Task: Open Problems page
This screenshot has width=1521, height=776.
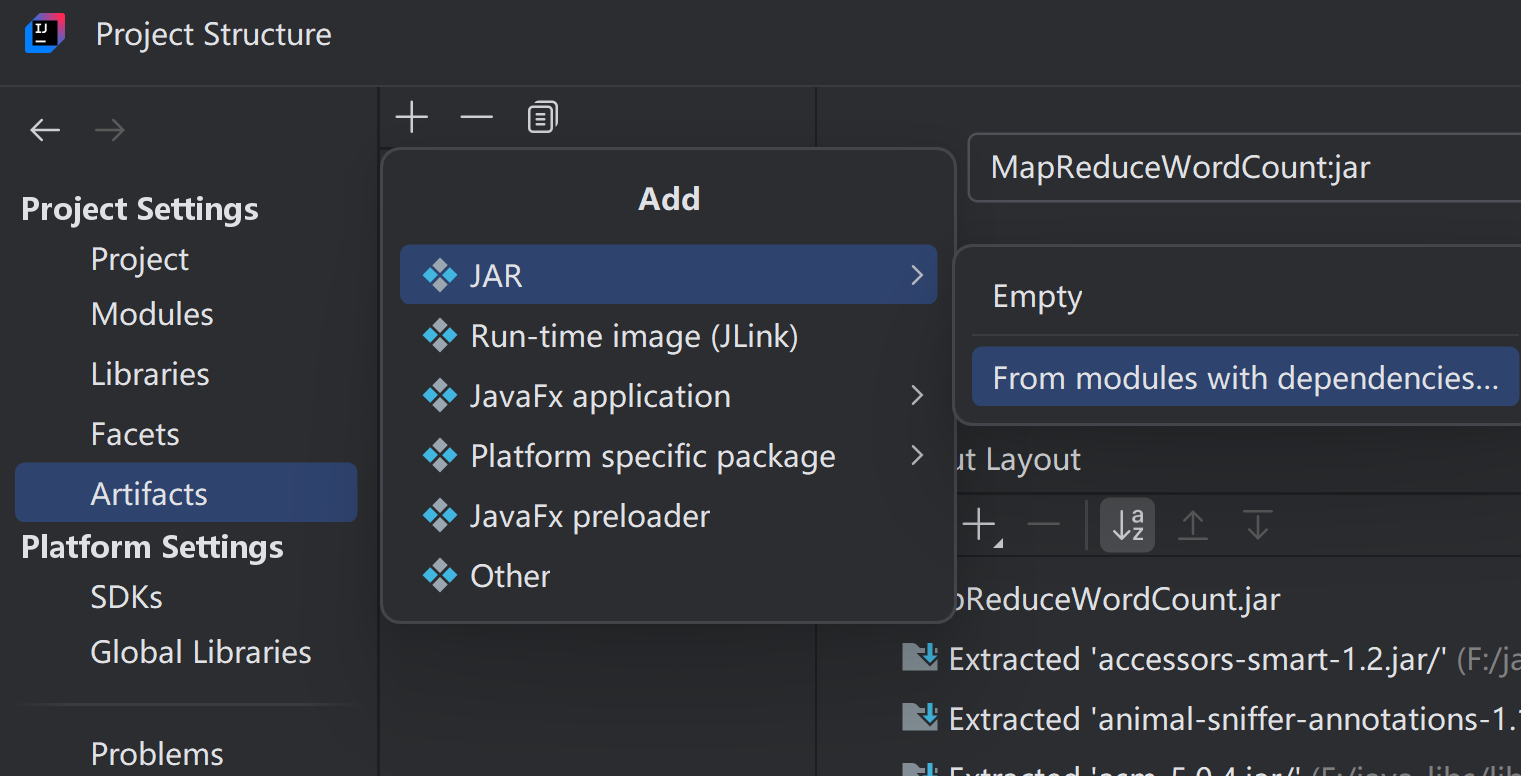Action: (x=157, y=753)
